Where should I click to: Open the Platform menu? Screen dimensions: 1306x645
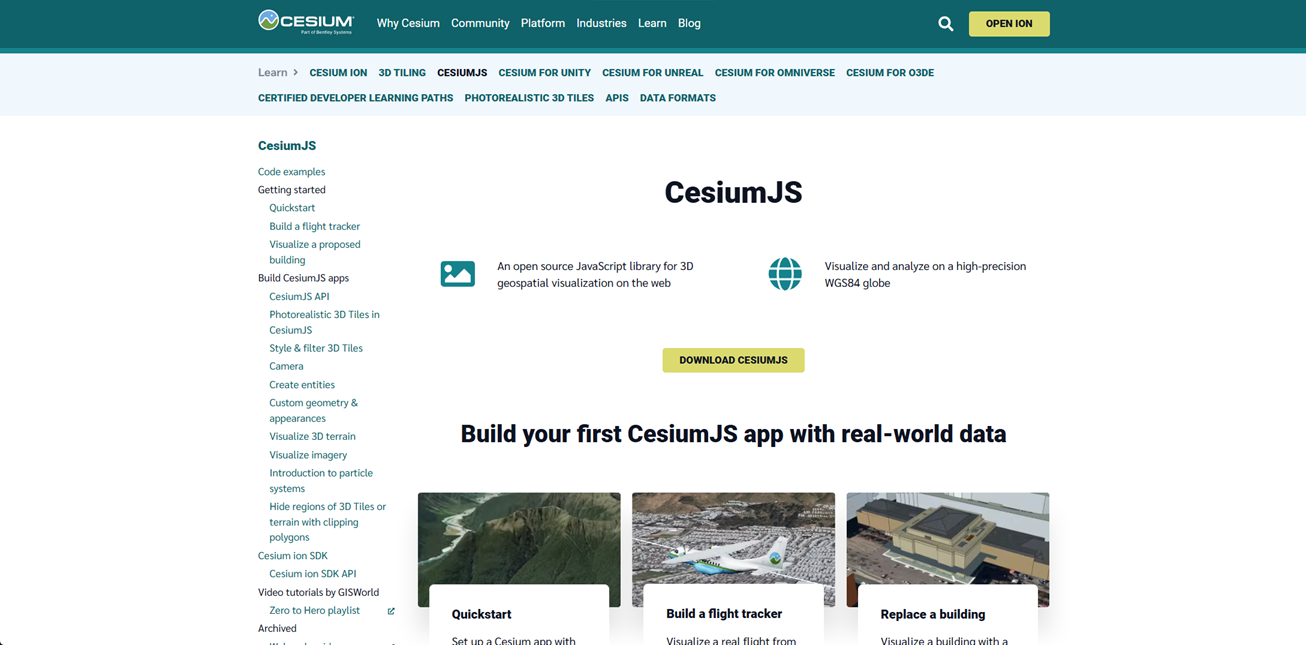pos(543,23)
